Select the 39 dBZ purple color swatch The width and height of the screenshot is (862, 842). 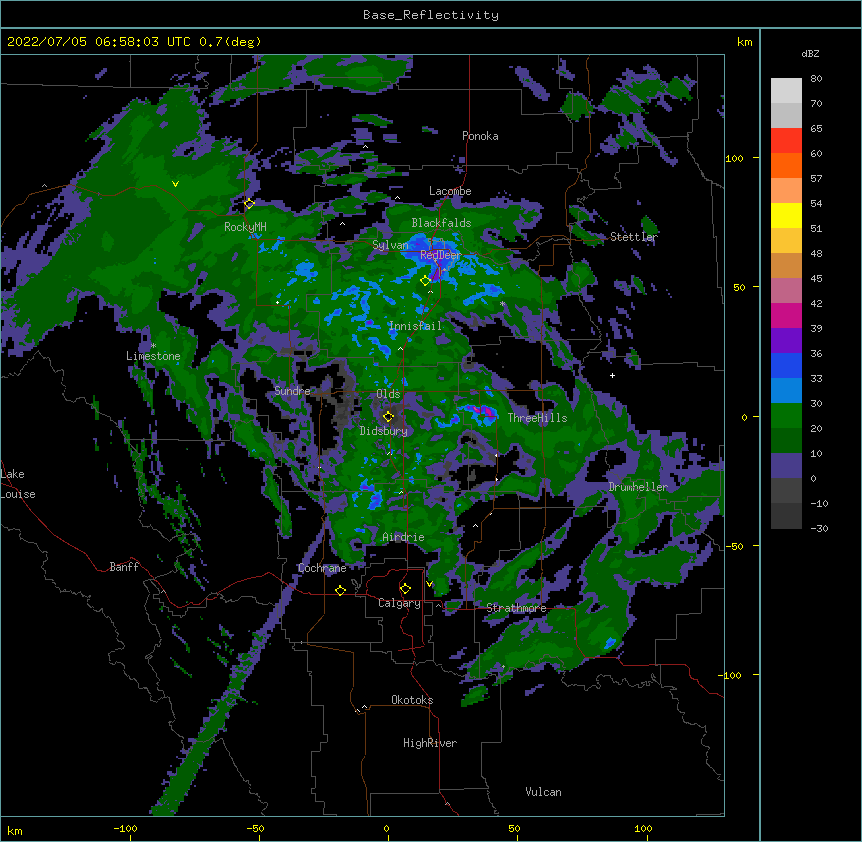click(x=786, y=341)
